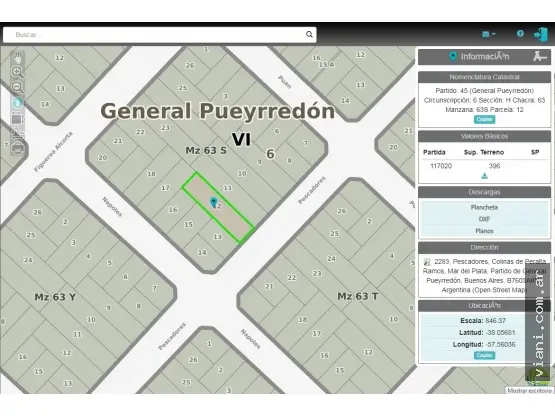Click the Dirección section header
Viewport: 555px width, 416px height.
484,247
